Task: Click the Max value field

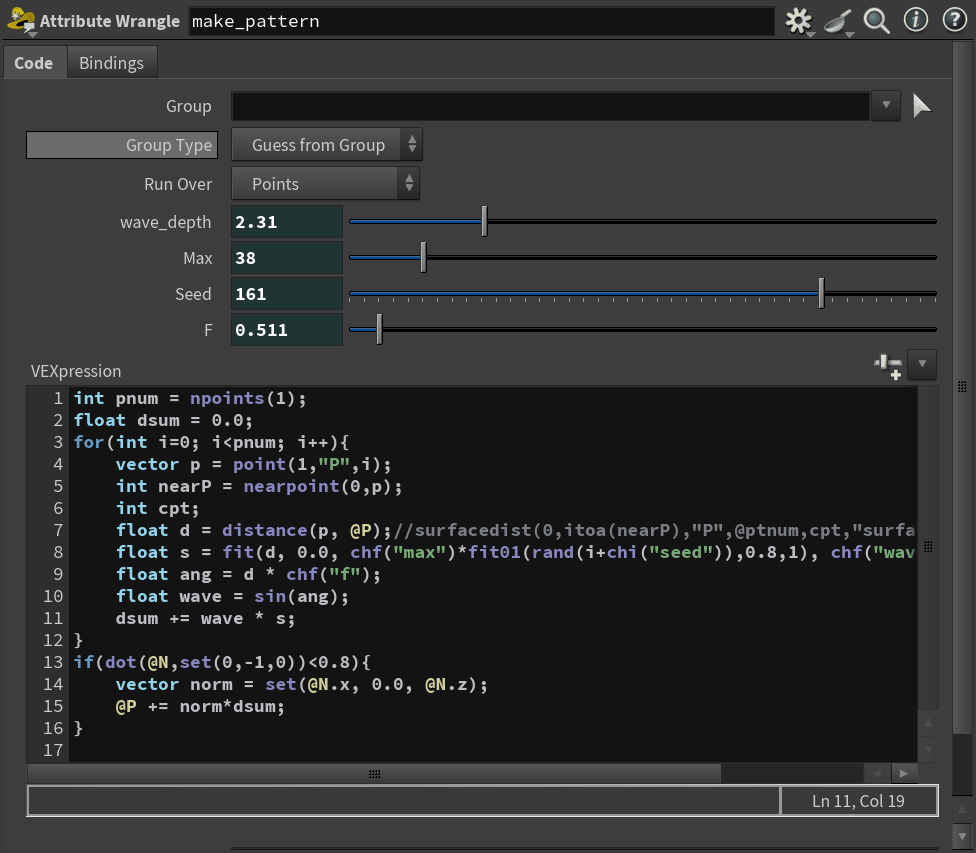Action: pyautogui.click(x=286, y=258)
